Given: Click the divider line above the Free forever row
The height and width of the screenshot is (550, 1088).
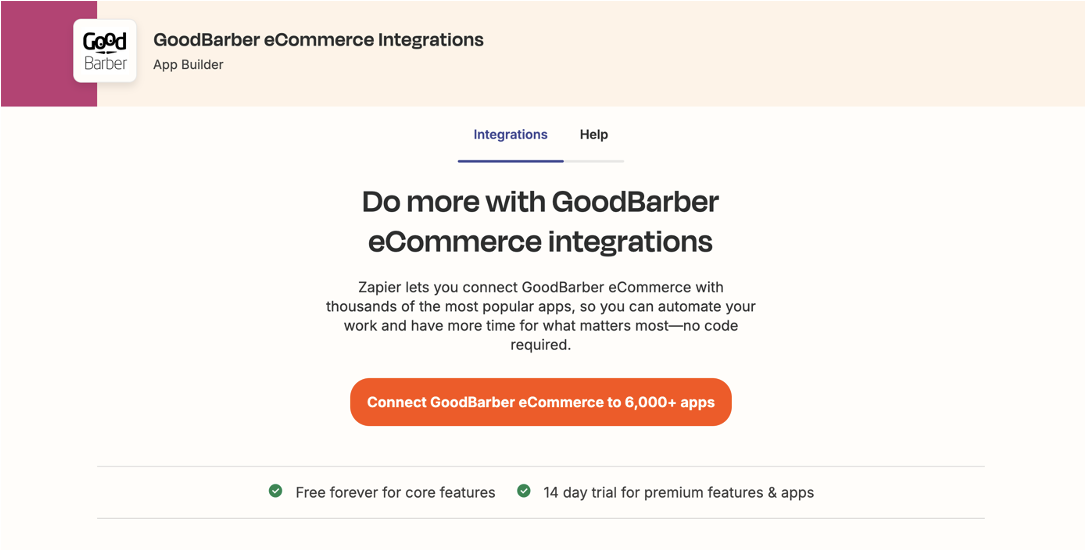Looking at the screenshot, I should pos(540,466).
